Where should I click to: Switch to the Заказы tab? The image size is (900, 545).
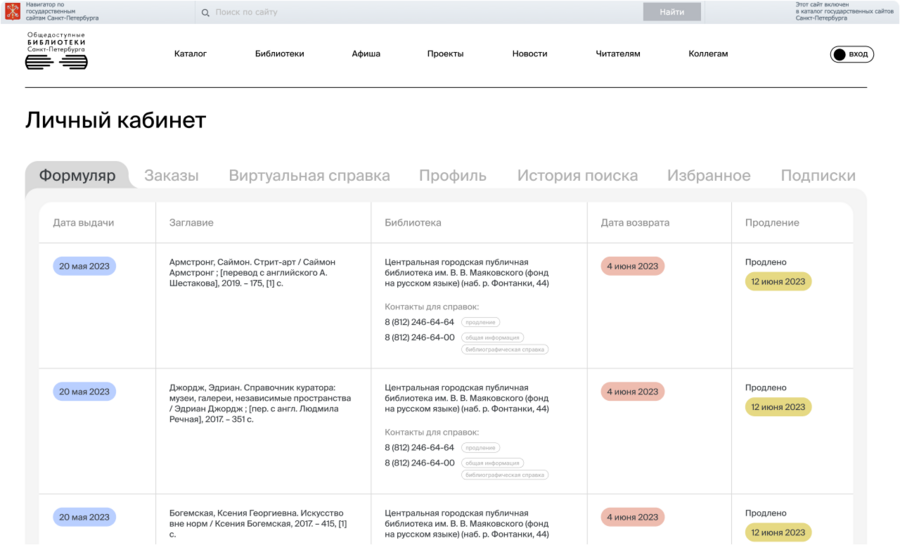click(x=171, y=176)
